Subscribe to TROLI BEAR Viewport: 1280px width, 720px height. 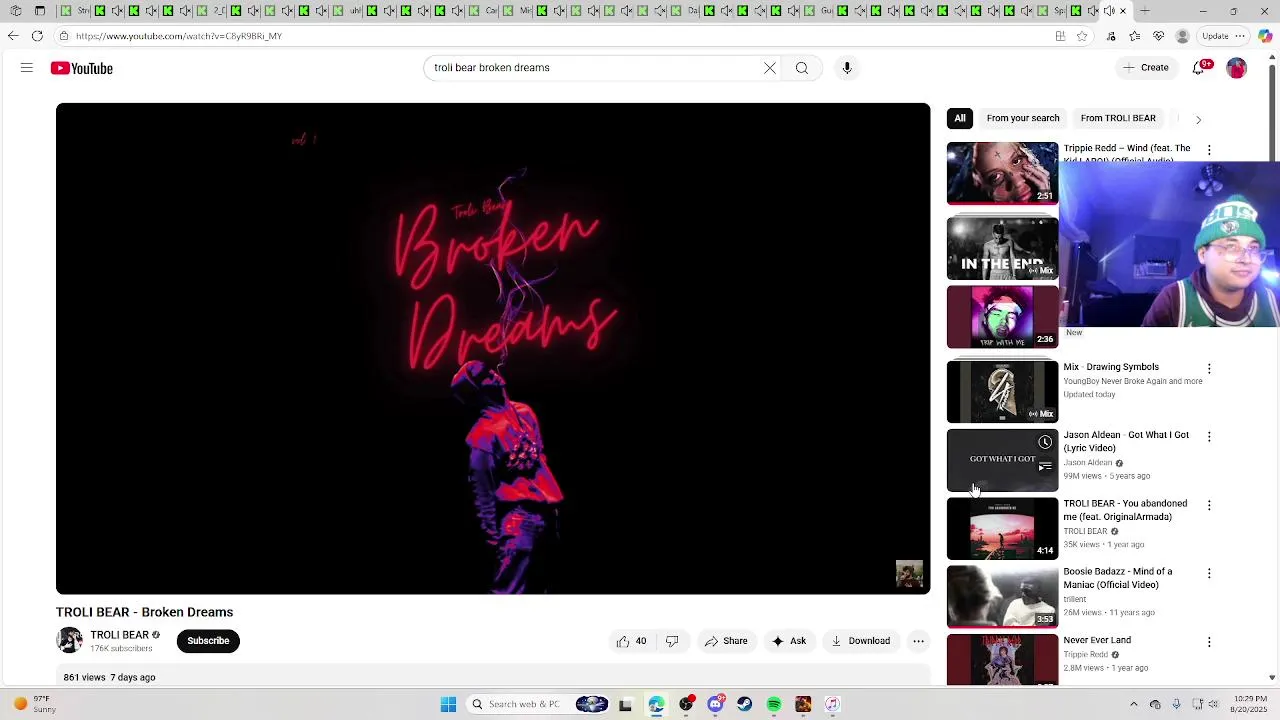click(x=208, y=641)
